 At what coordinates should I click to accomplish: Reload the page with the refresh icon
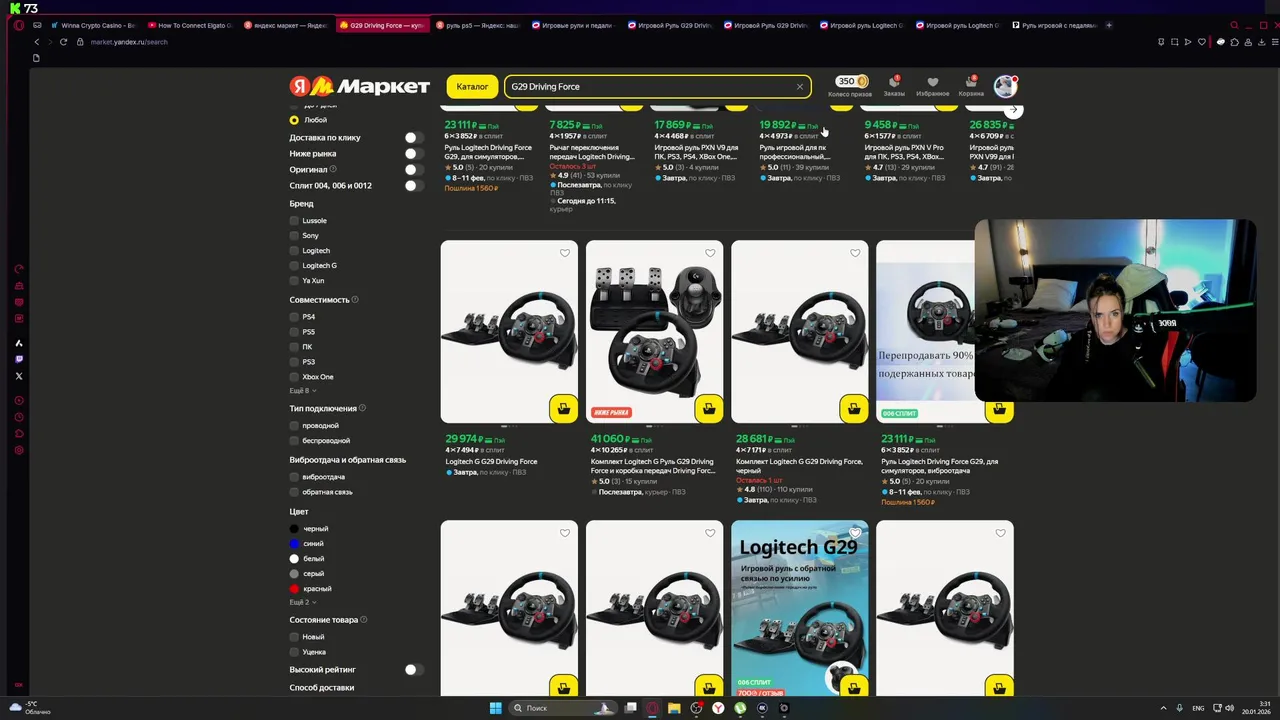[x=64, y=42]
